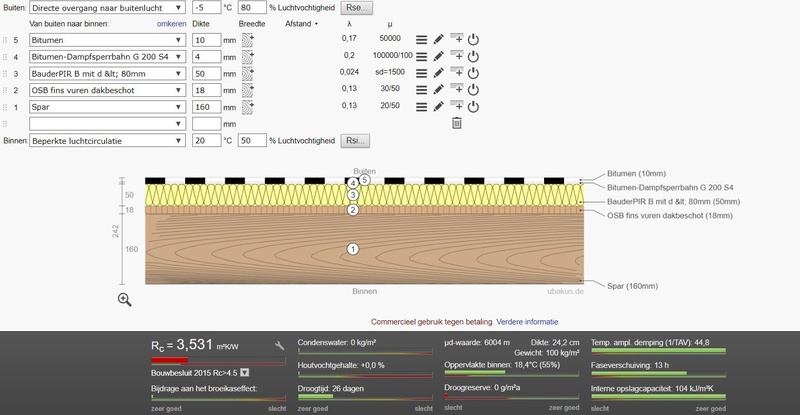800x415 pixels.
Task: Add a layer via the plus icon in the BauderPIR row
Action: tap(457, 72)
